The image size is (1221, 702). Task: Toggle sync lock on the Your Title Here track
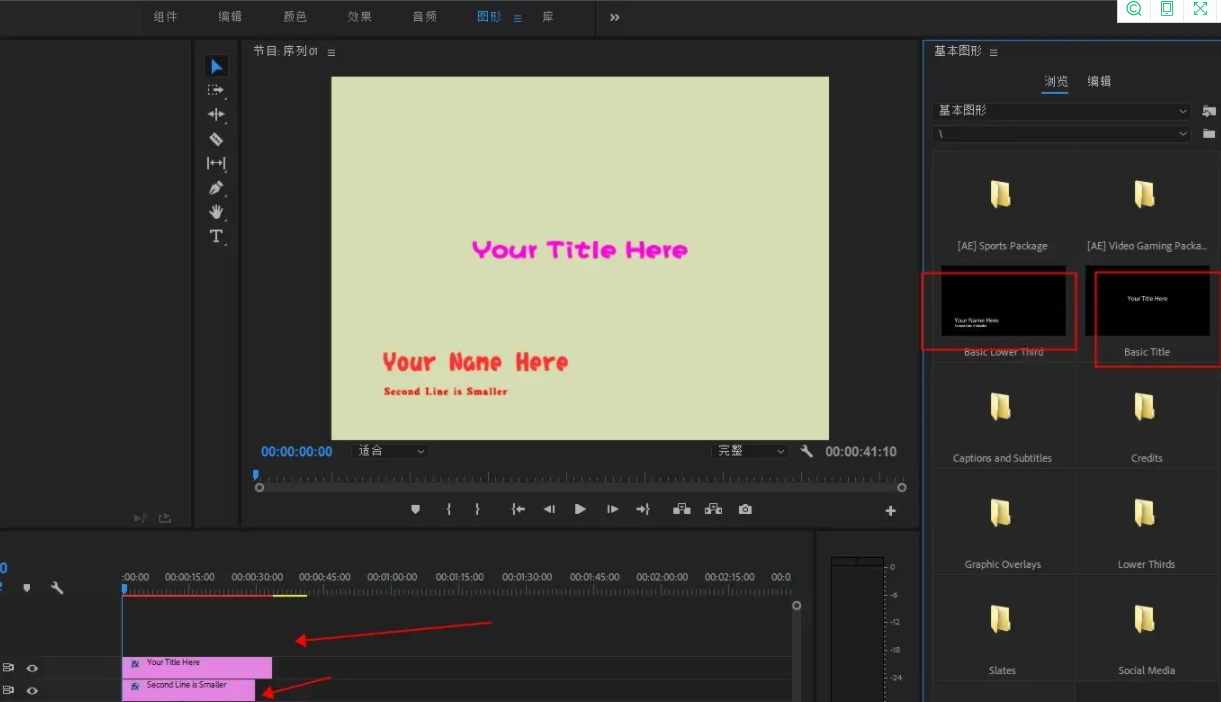pyautogui.click(x=9, y=668)
